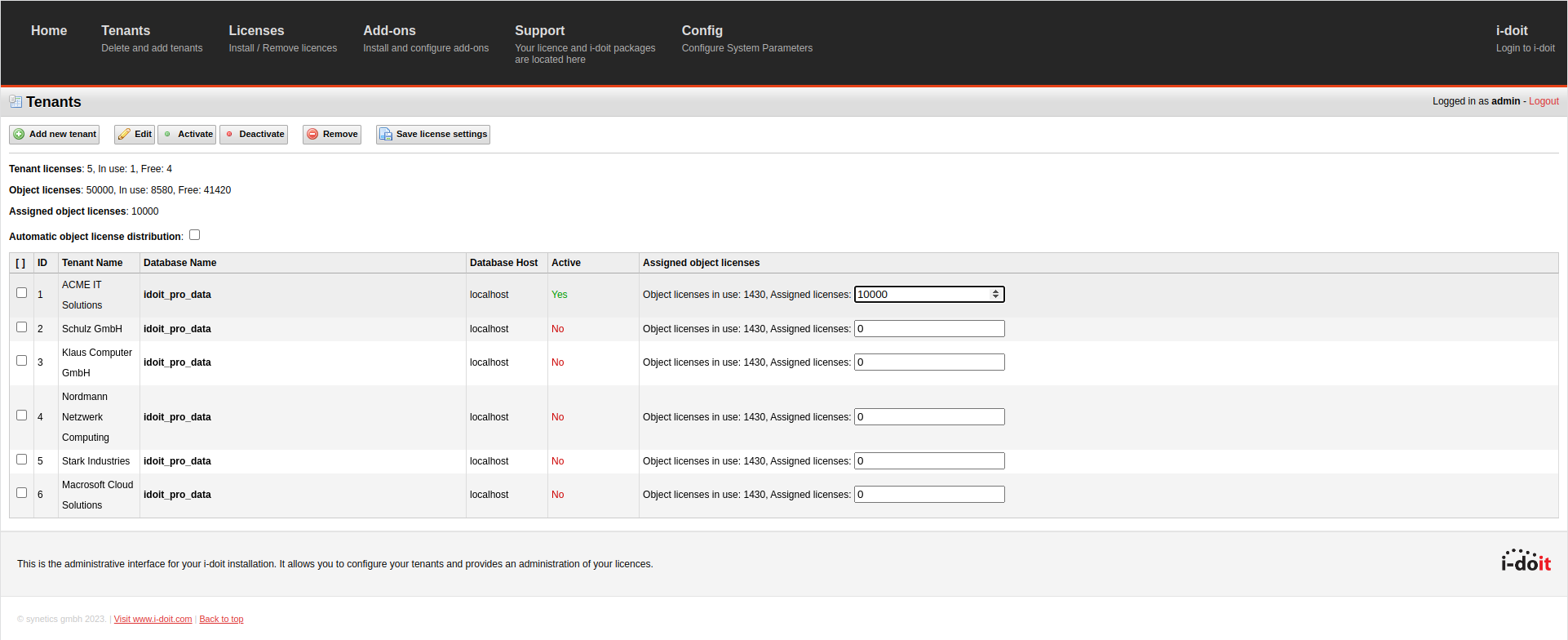Check the Macrosoft Cloud Solutions tenant row
This screenshot has height=640, width=1568.
click(22, 493)
